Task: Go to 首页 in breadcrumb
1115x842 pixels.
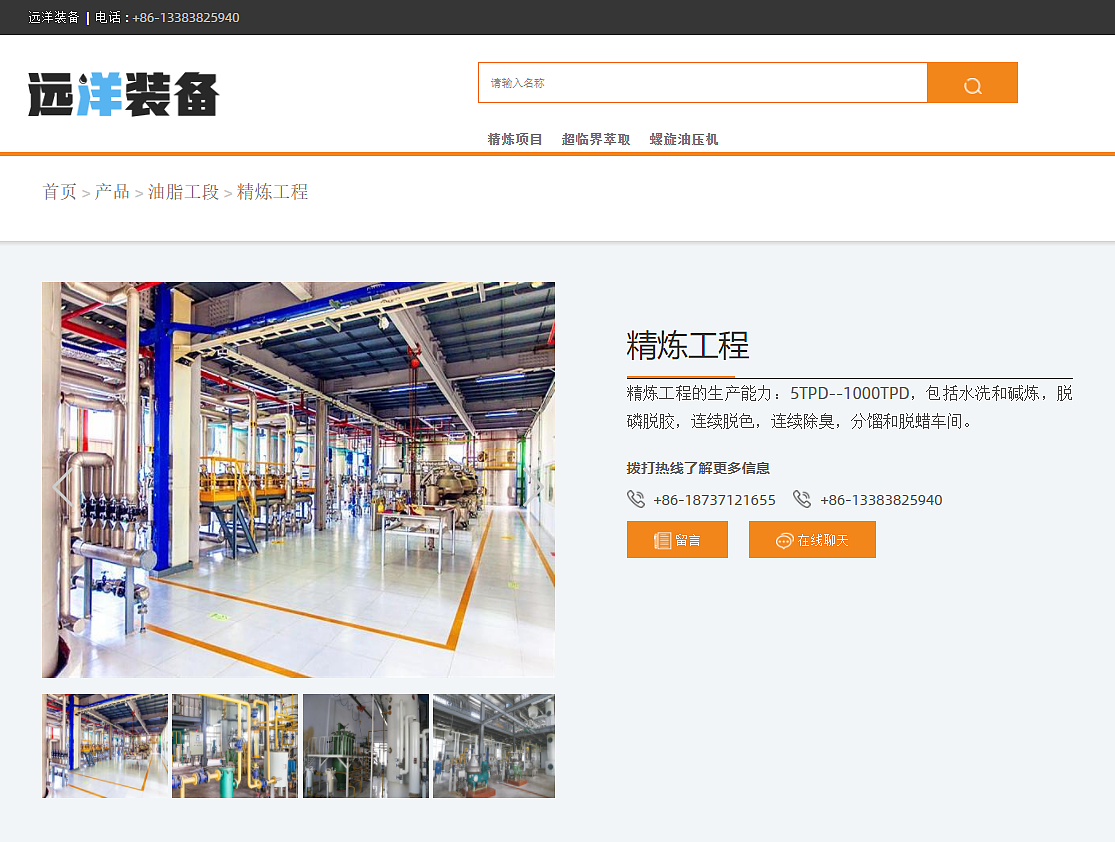Action: tap(60, 192)
